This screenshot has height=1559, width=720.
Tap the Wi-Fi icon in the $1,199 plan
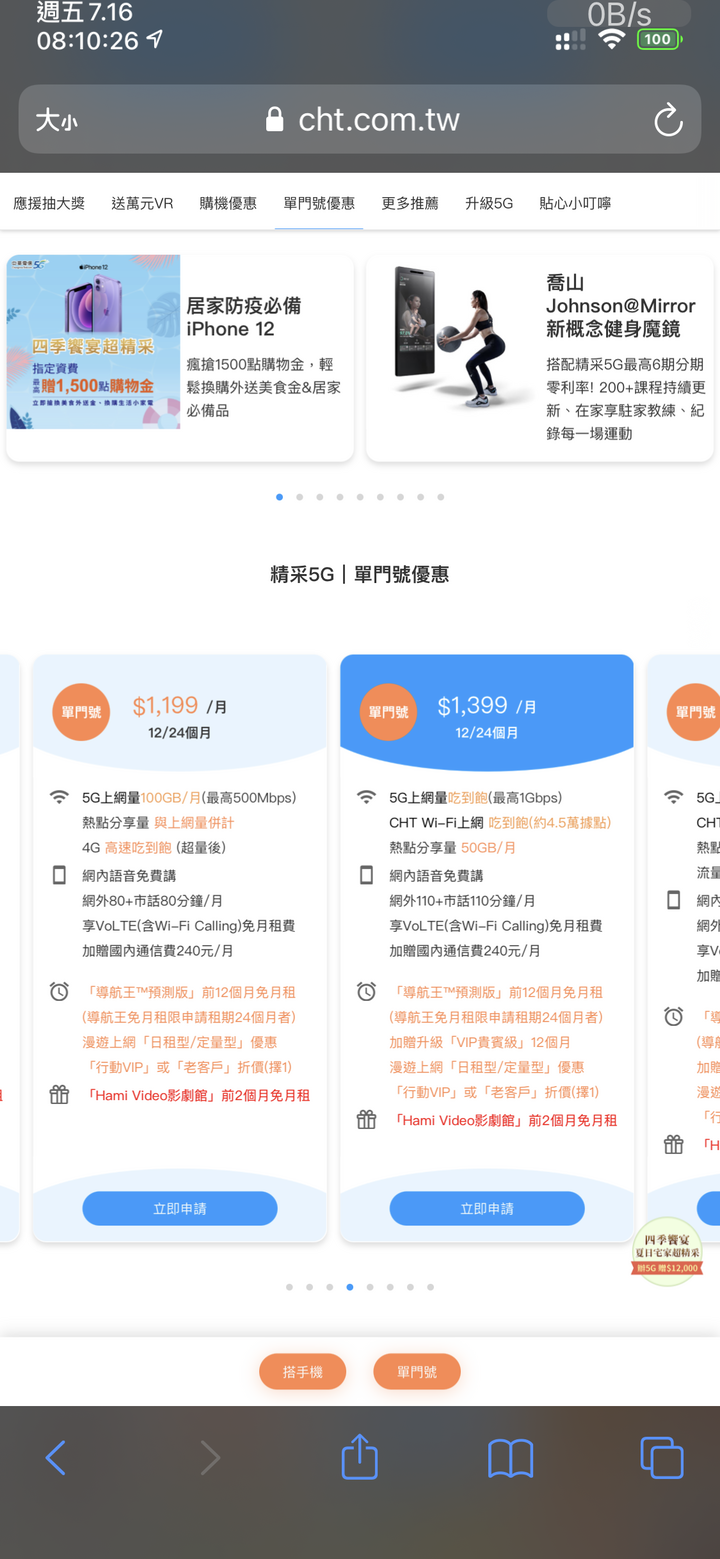(x=60, y=797)
